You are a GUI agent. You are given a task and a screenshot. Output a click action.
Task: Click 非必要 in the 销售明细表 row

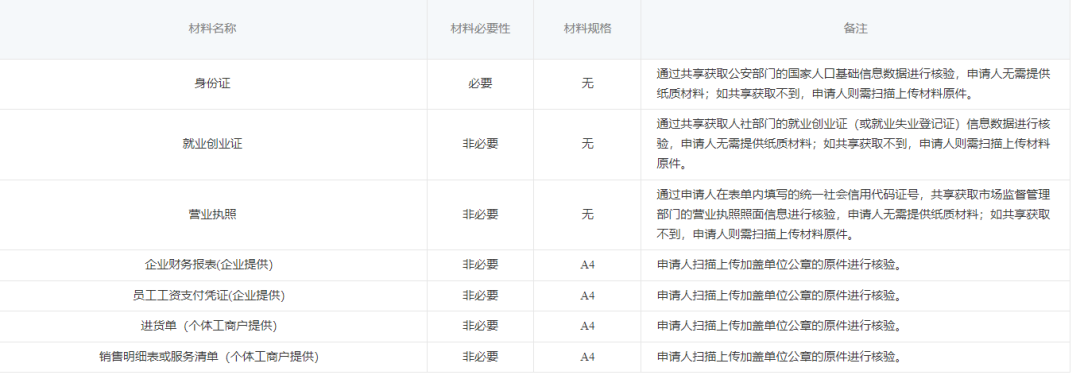(x=480, y=357)
